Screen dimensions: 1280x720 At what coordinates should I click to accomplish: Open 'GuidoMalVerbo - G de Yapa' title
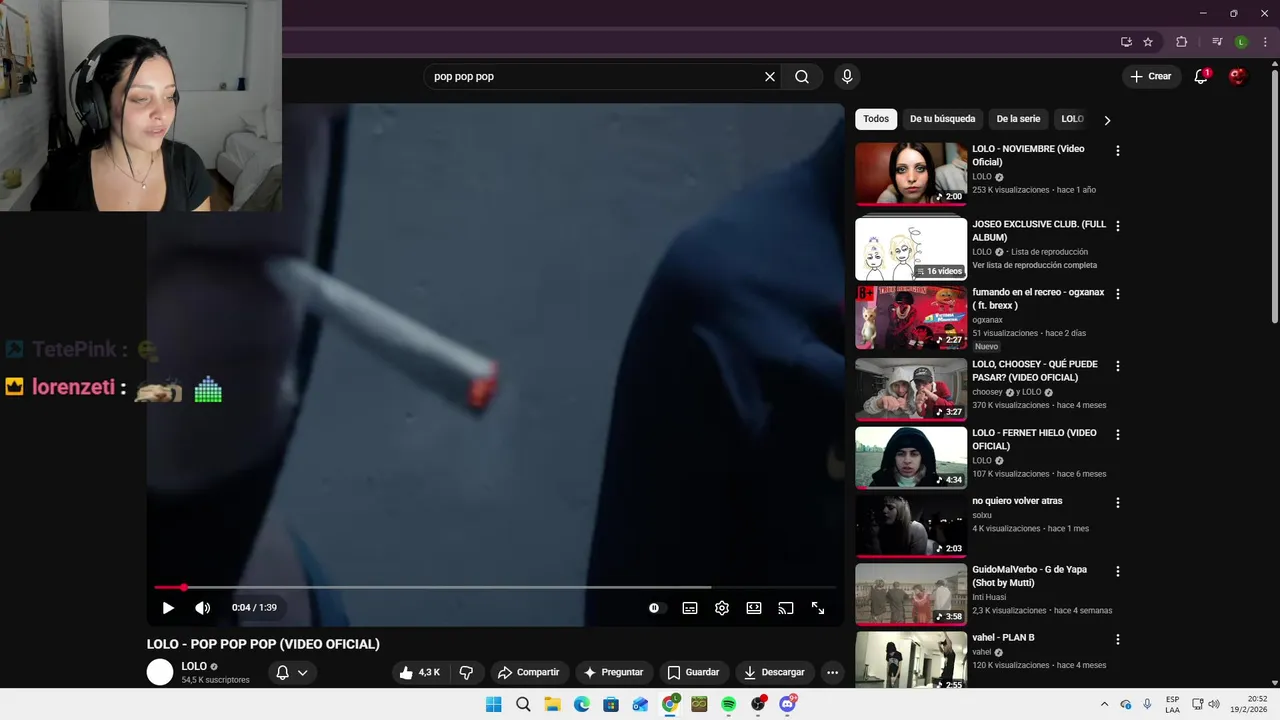click(x=1029, y=576)
